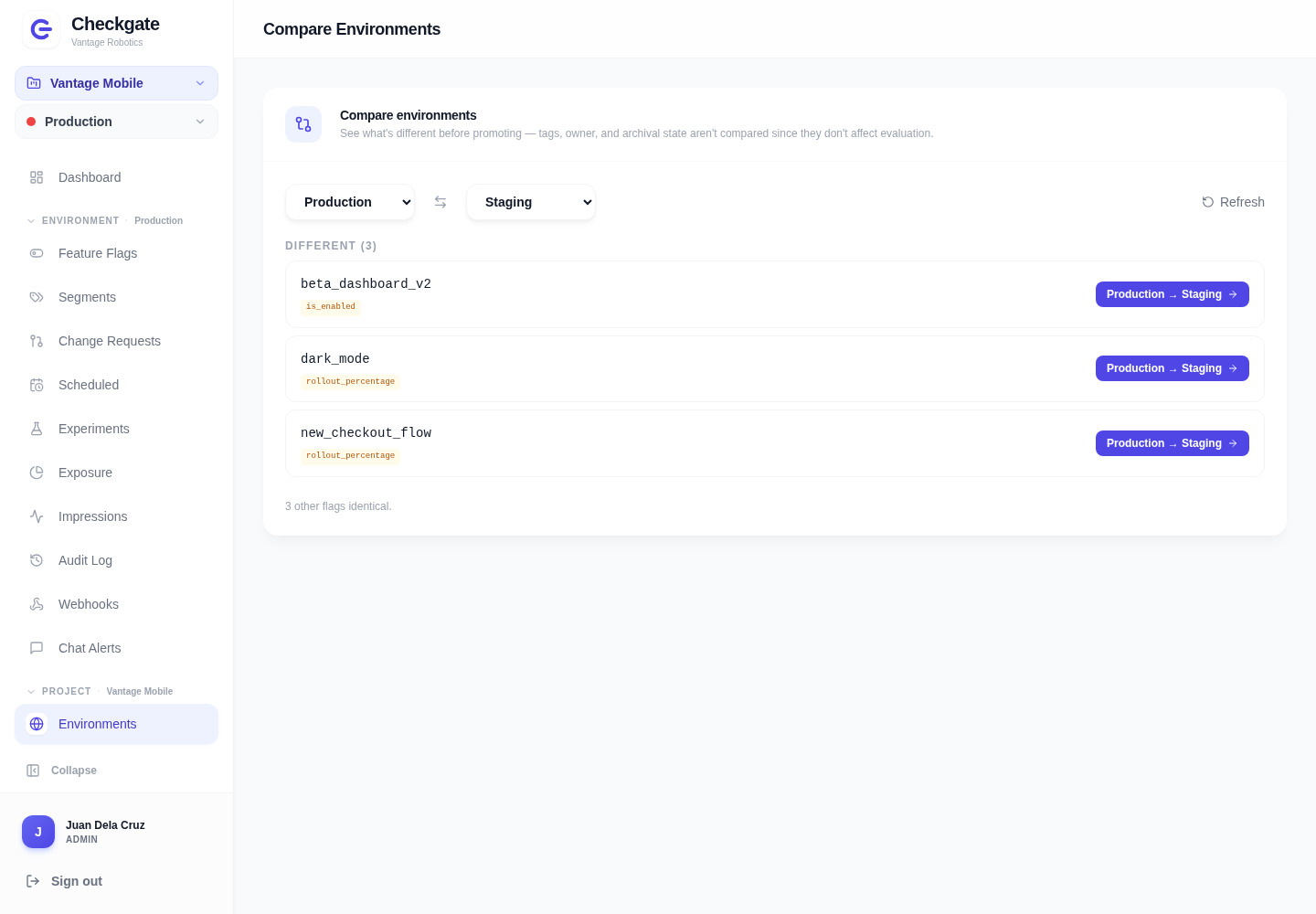The width and height of the screenshot is (1316, 914).
Task: Open the Vantage Mobile project dropdown
Action: coord(116,83)
